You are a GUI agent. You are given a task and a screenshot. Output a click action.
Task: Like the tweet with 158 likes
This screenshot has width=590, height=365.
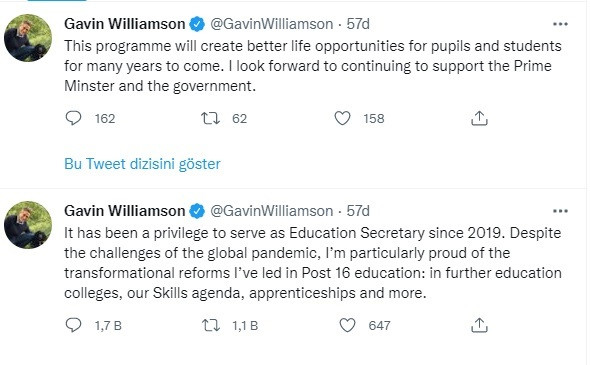(x=342, y=118)
